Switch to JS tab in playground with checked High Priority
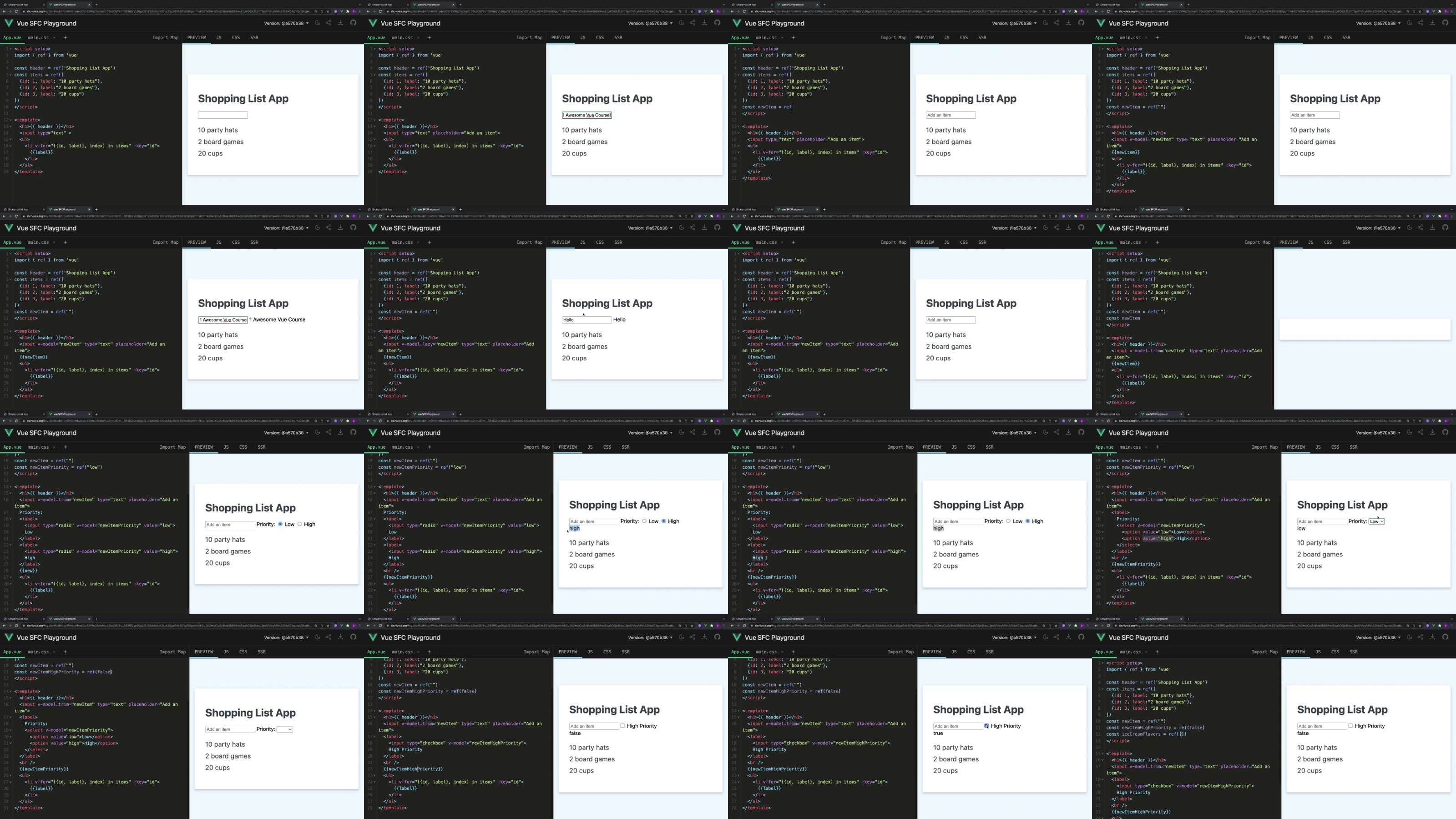 point(954,652)
